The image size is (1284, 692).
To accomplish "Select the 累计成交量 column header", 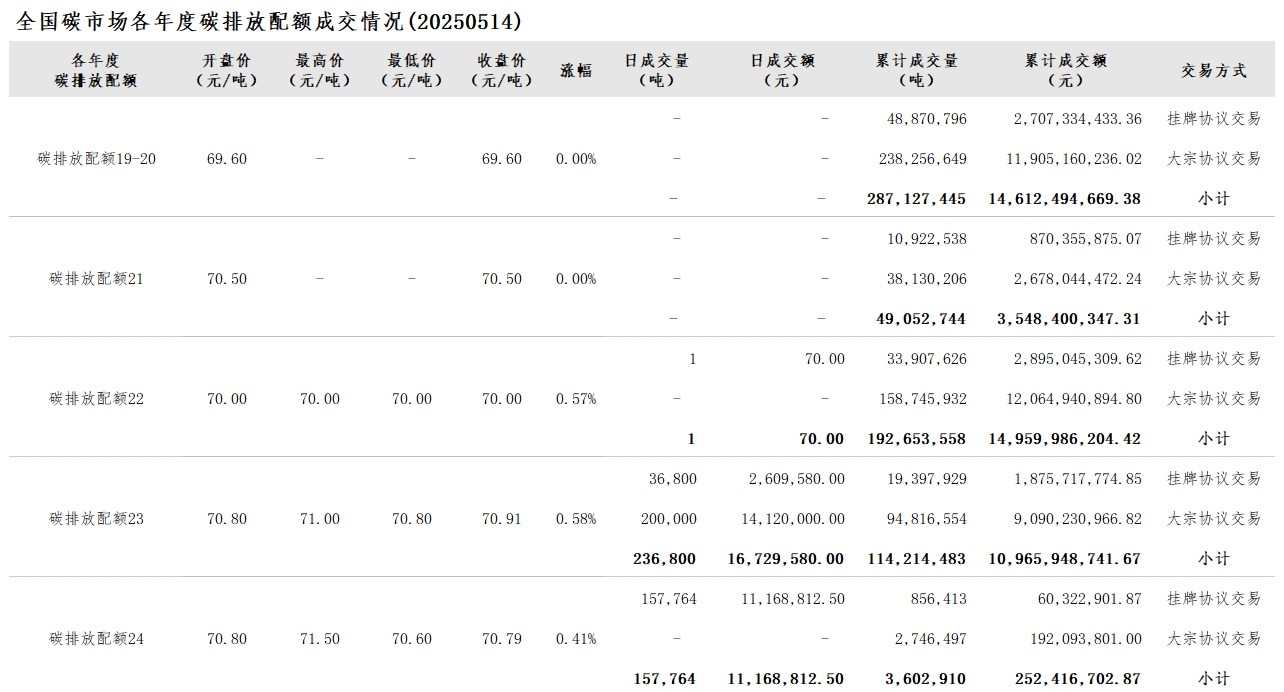I will pyautogui.click(x=916, y=70).
